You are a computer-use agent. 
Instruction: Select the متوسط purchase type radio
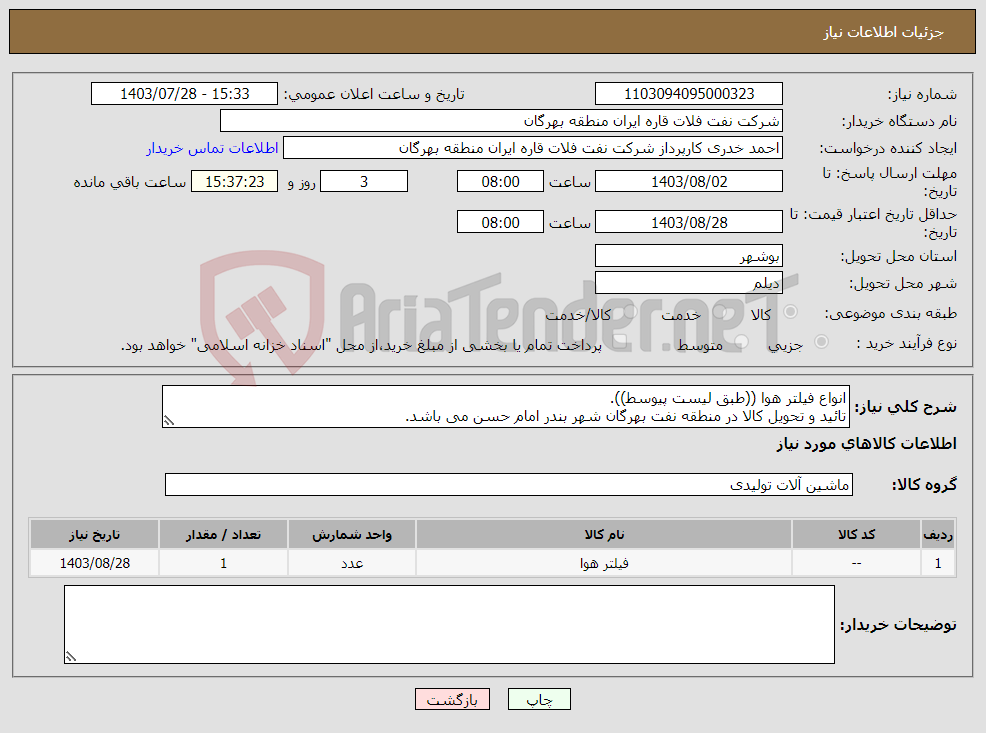741,342
